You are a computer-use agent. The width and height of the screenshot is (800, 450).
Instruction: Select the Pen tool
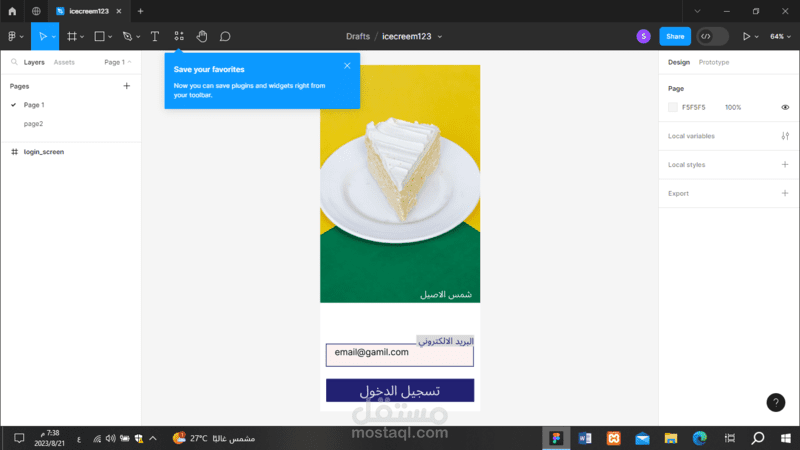tap(127, 36)
